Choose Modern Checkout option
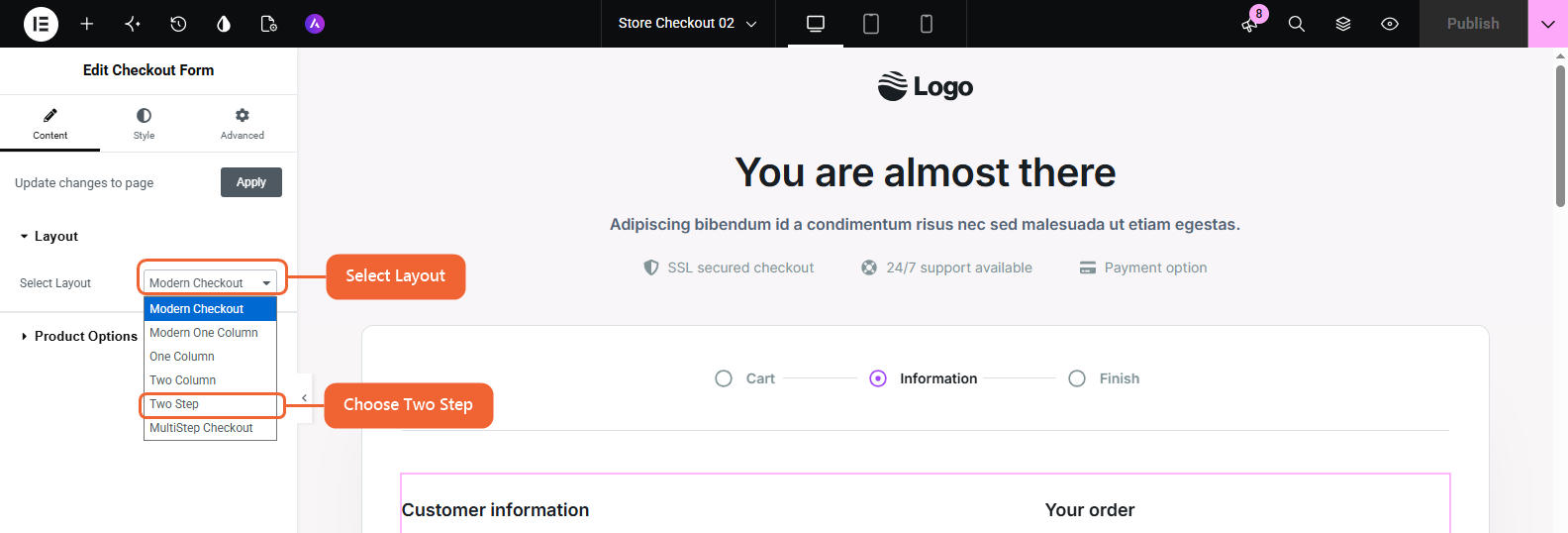This screenshot has width=1568, height=533. pos(210,309)
